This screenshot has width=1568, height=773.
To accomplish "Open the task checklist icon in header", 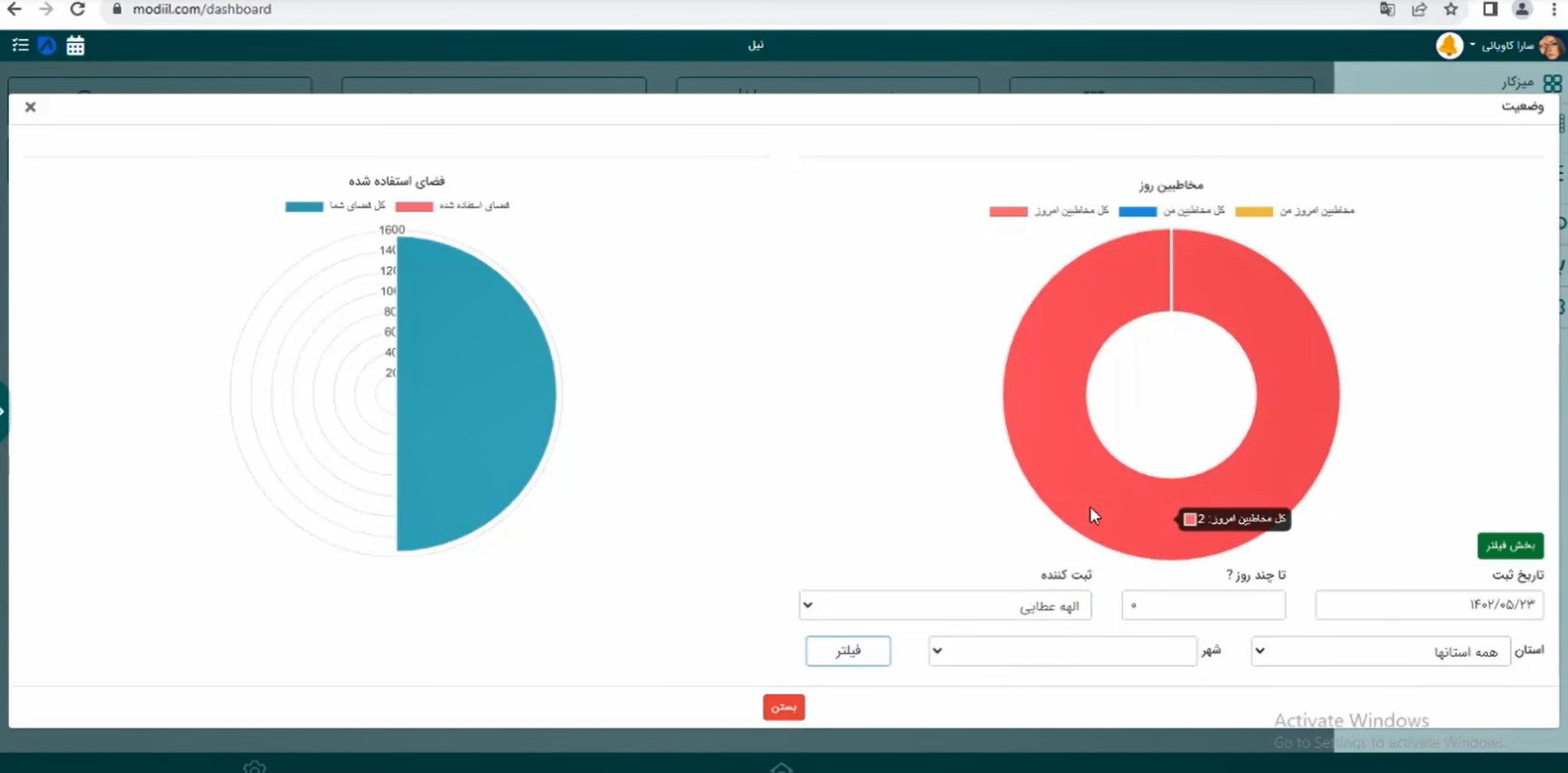I will (20, 45).
